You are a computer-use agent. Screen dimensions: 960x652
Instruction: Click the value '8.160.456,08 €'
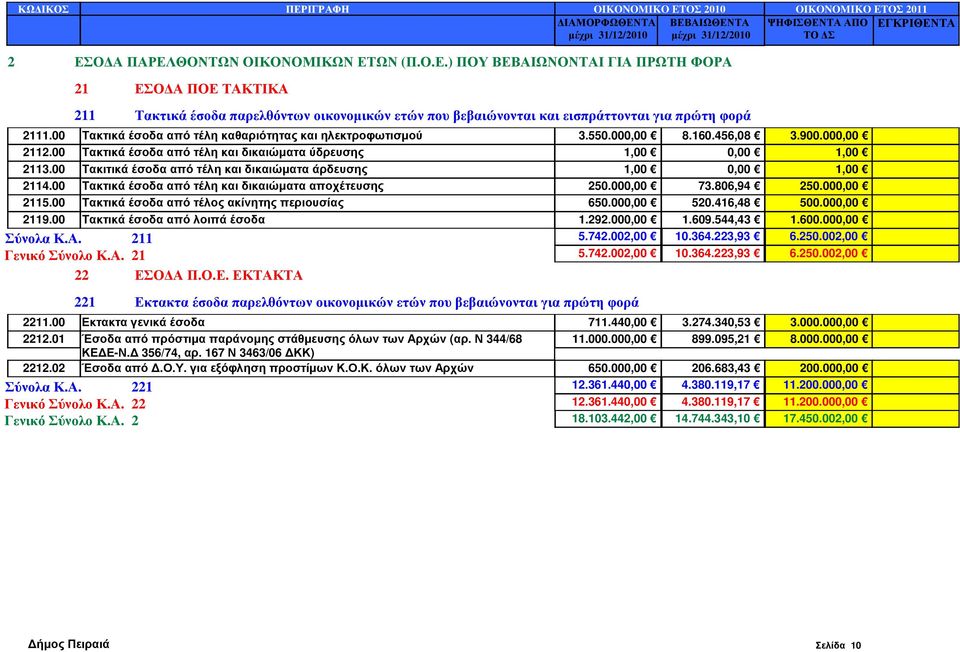click(721, 136)
